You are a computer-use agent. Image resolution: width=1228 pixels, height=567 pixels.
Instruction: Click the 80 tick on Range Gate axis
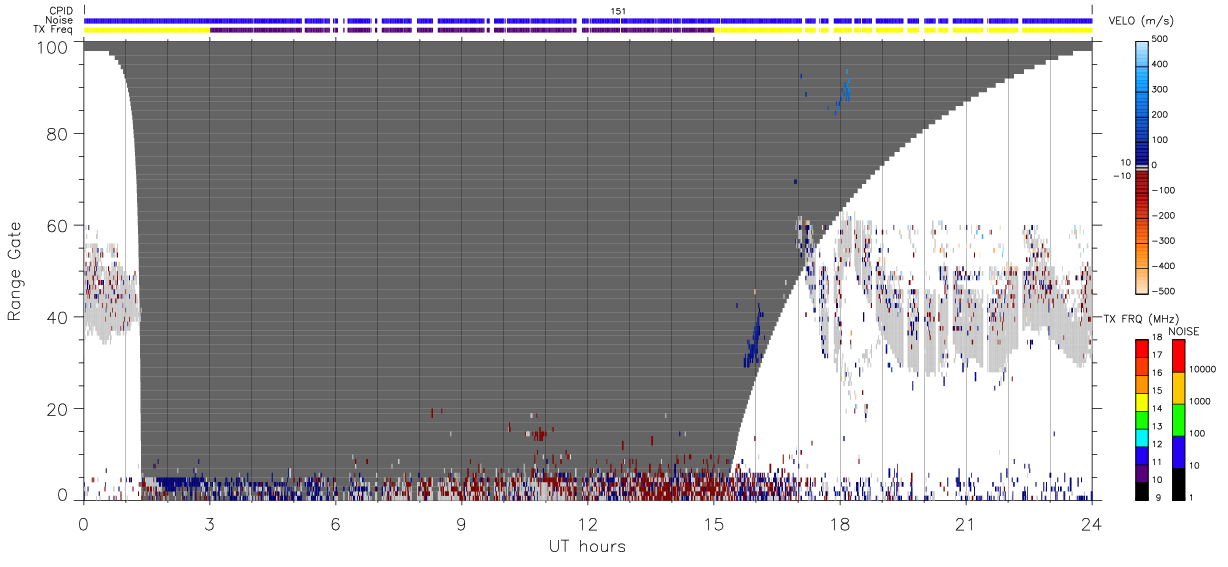tap(56, 133)
